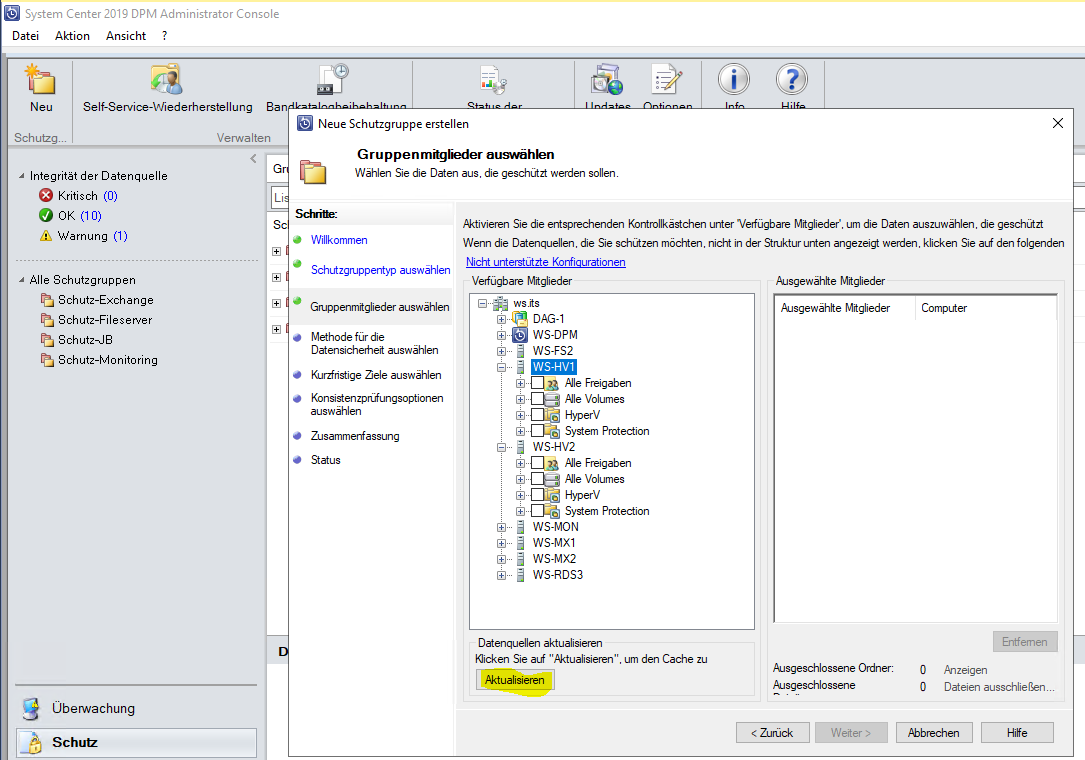Select the Schutz-Monitoring group icon
This screenshot has height=760, width=1085.
tap(47, 360)
